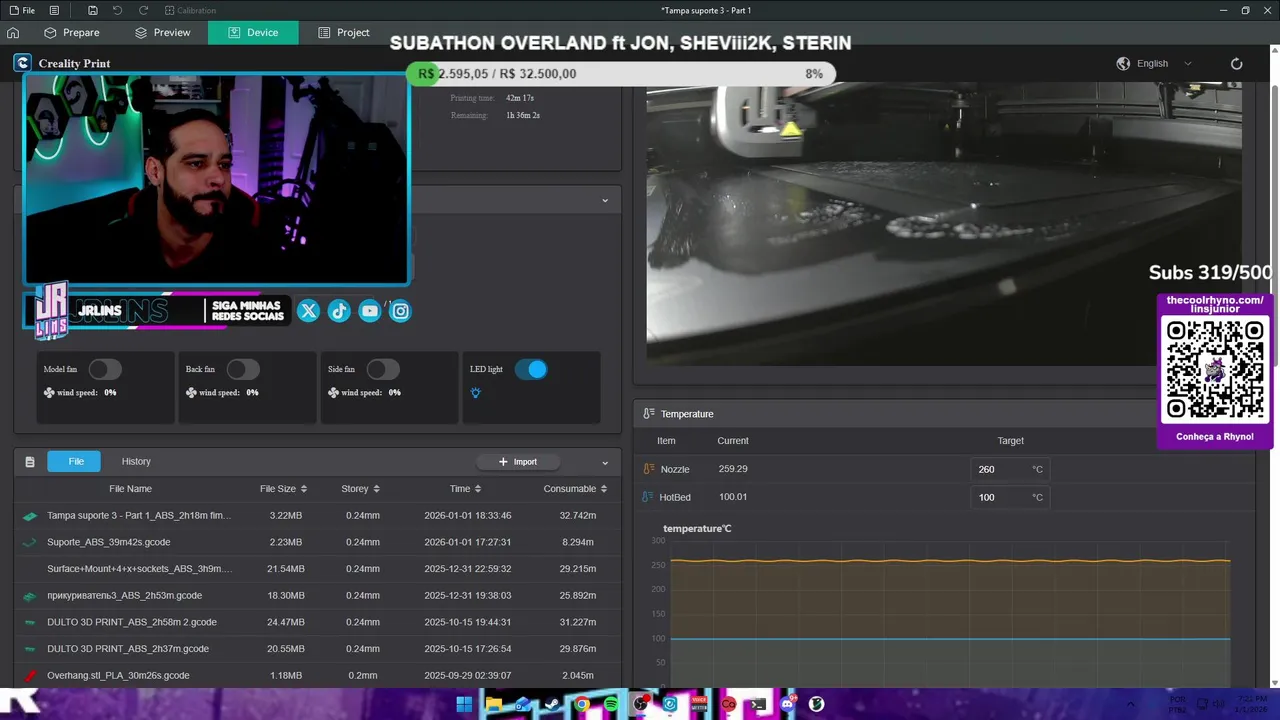Viewport: 1280px width, 720px height.
Task: Toggle the Back fan switch
Action: [243, 369]
